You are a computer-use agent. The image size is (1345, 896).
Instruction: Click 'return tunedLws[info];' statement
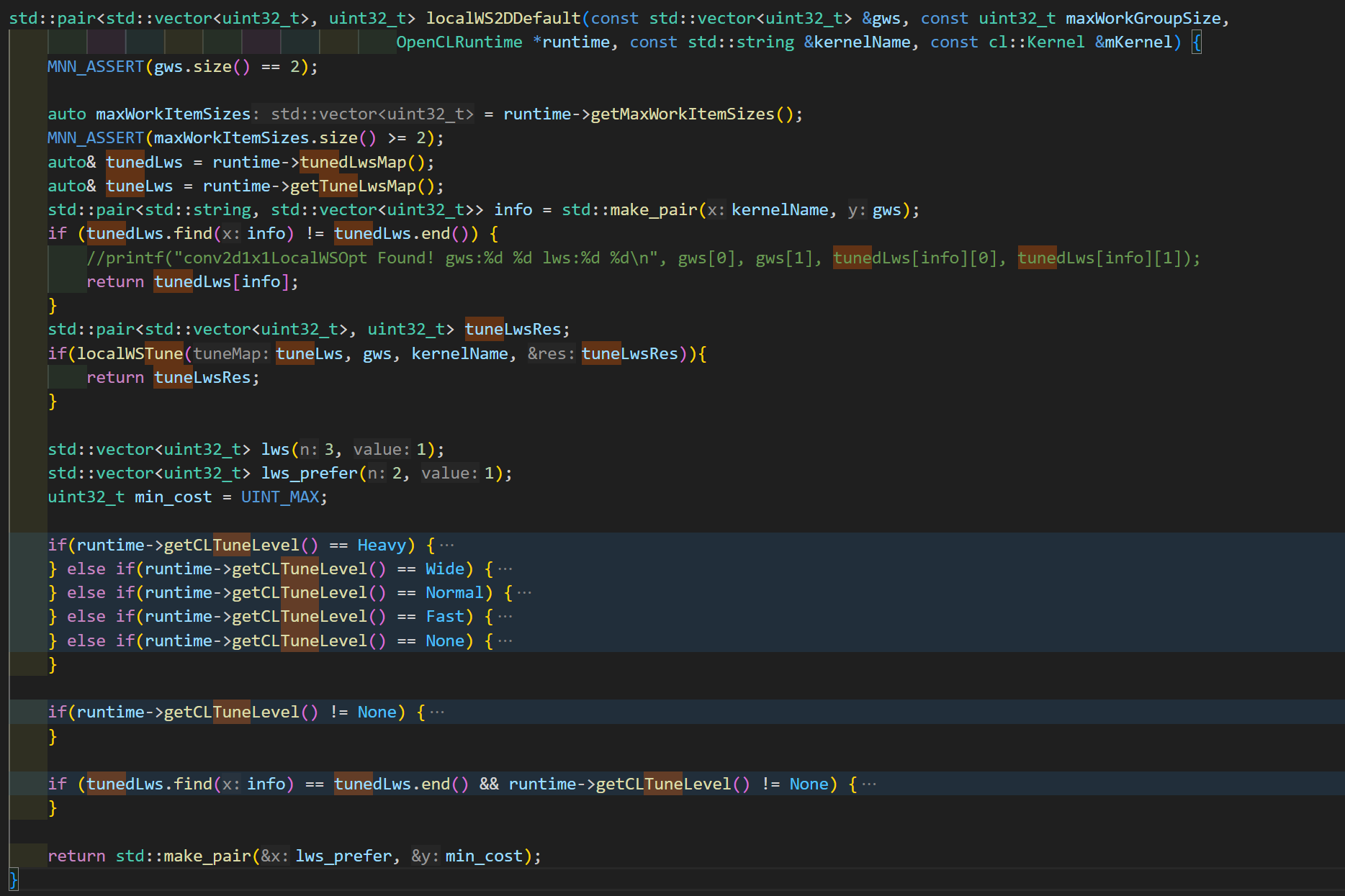(x=192, y=281)
